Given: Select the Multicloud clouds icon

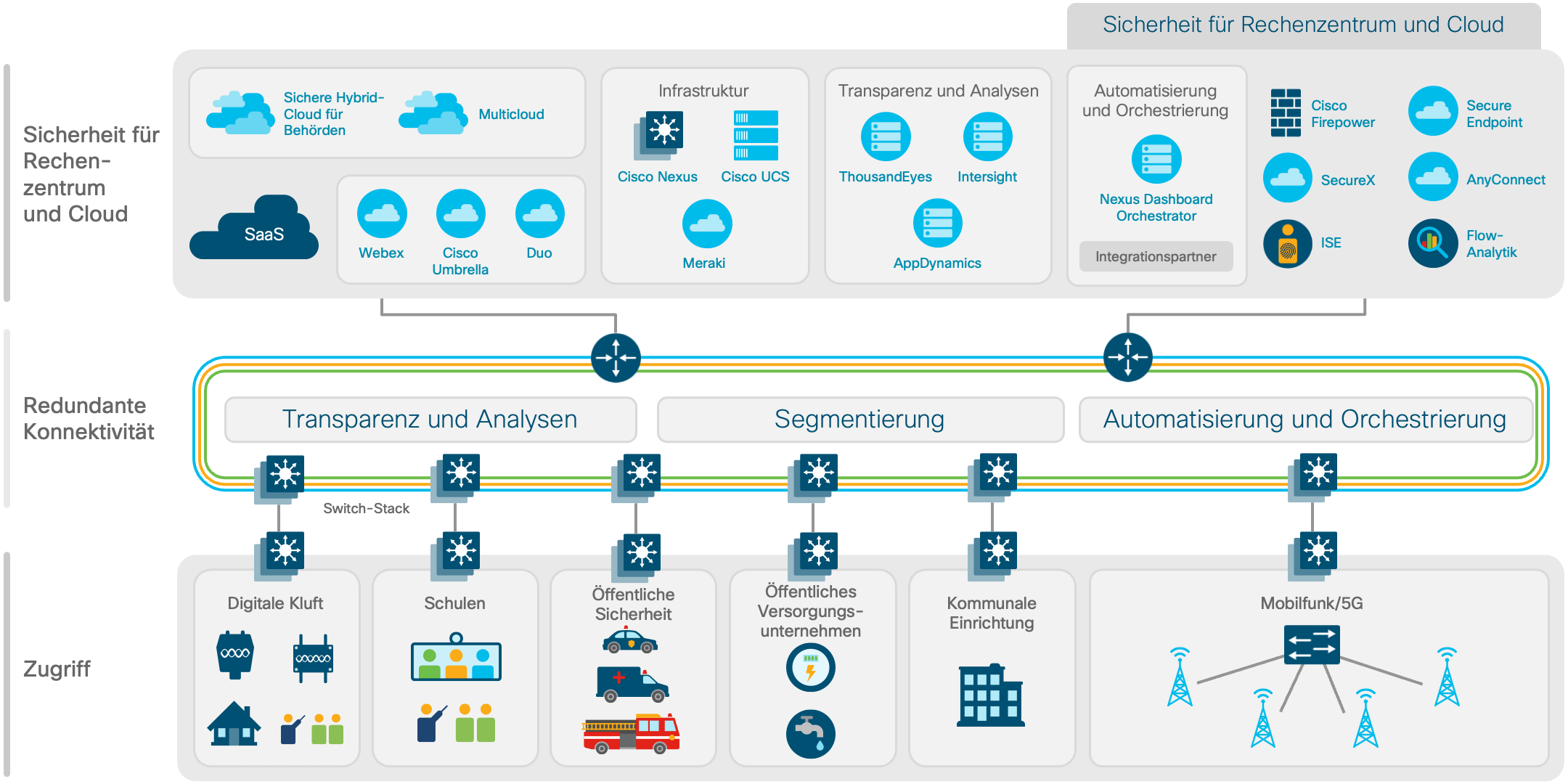Looking at the screenshot, I should (433, 113).
